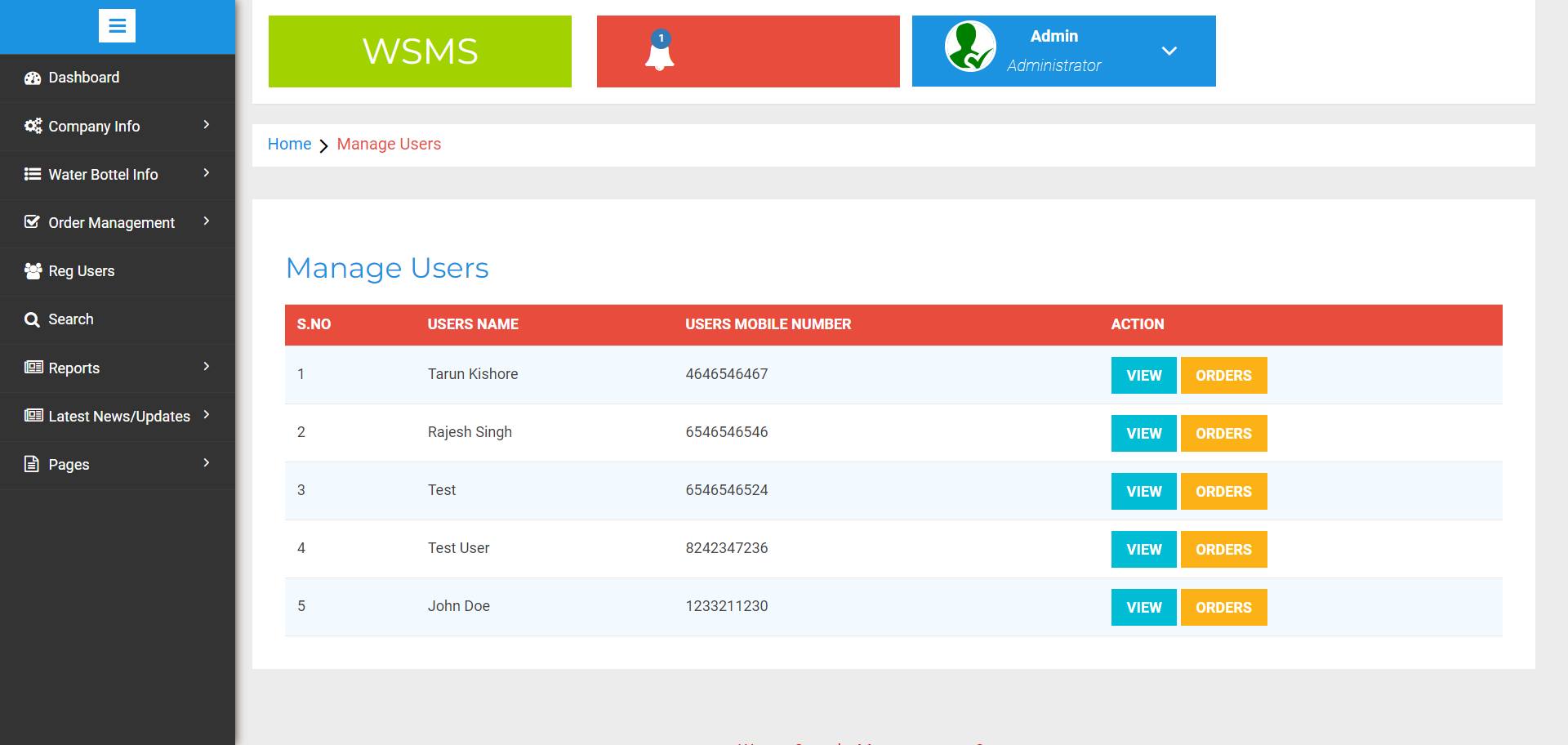Show orders for Test User
The height and width of the screenshot is (745, 1568).
1223,549
